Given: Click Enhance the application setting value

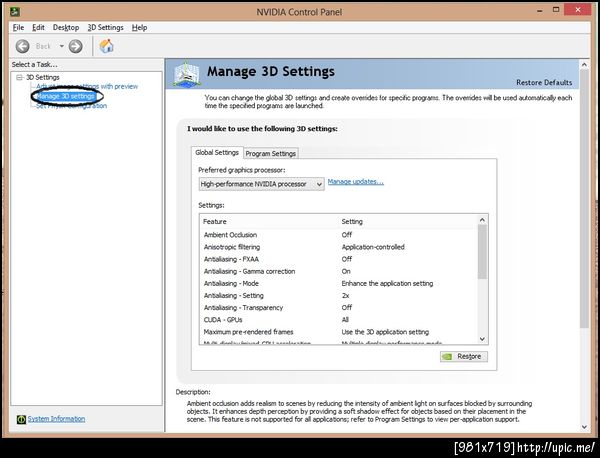Looking at the screenshot, I should [x=387, y=284].
